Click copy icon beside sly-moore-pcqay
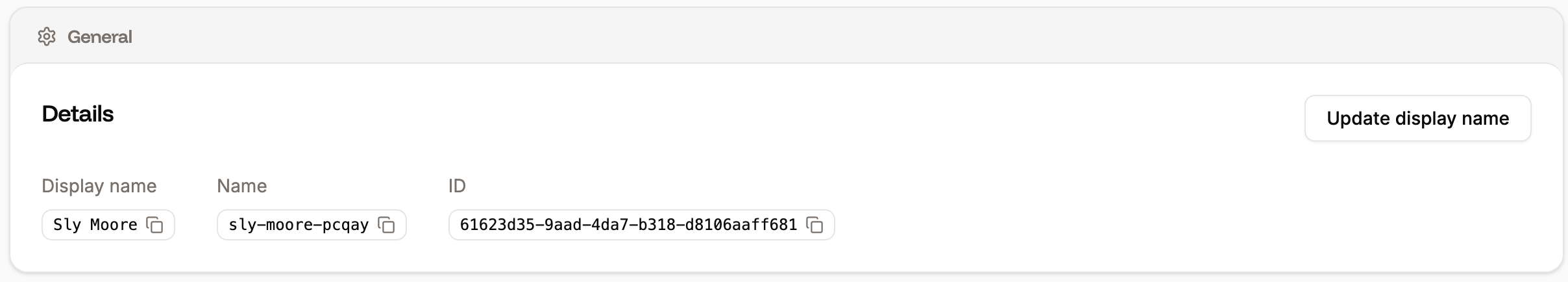 pyautogui.click(x=386, y=225)
